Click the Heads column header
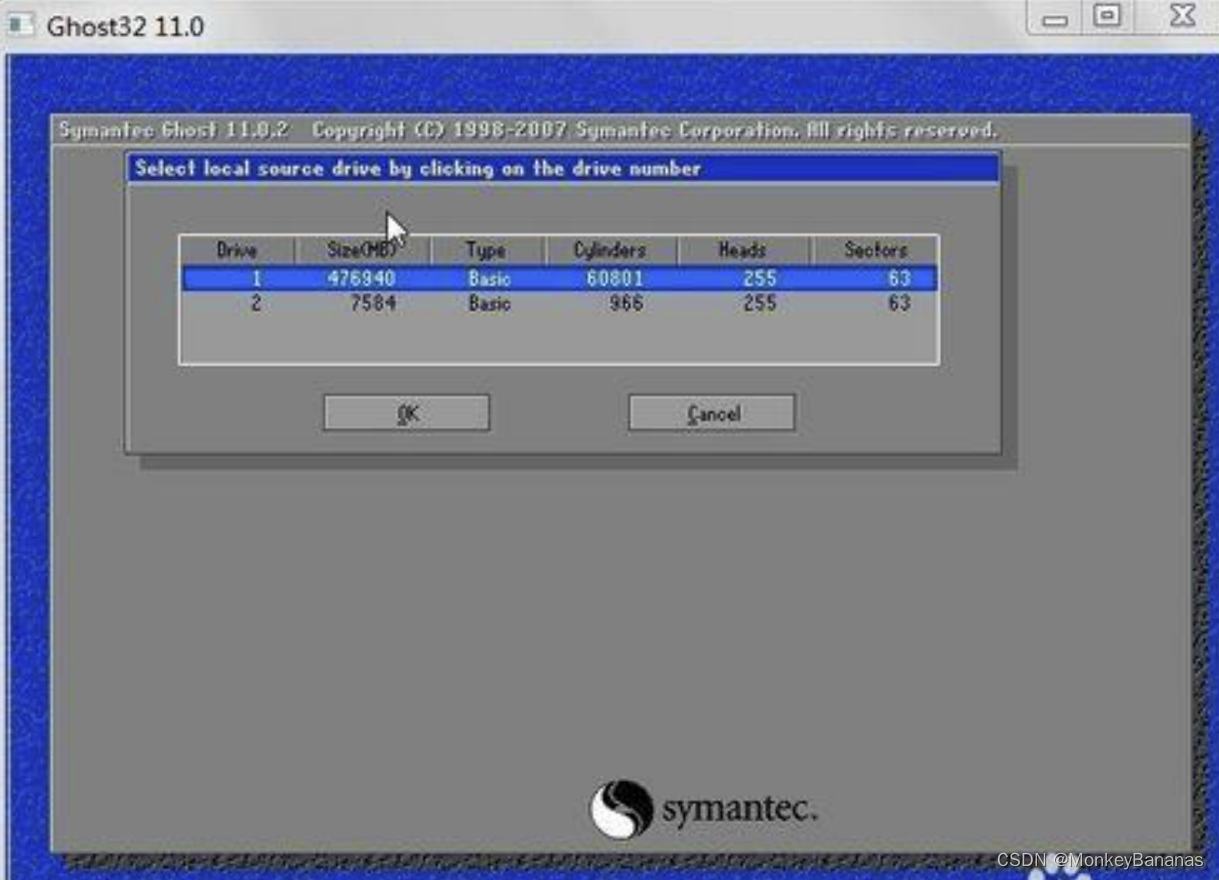 tap(743, 250)
